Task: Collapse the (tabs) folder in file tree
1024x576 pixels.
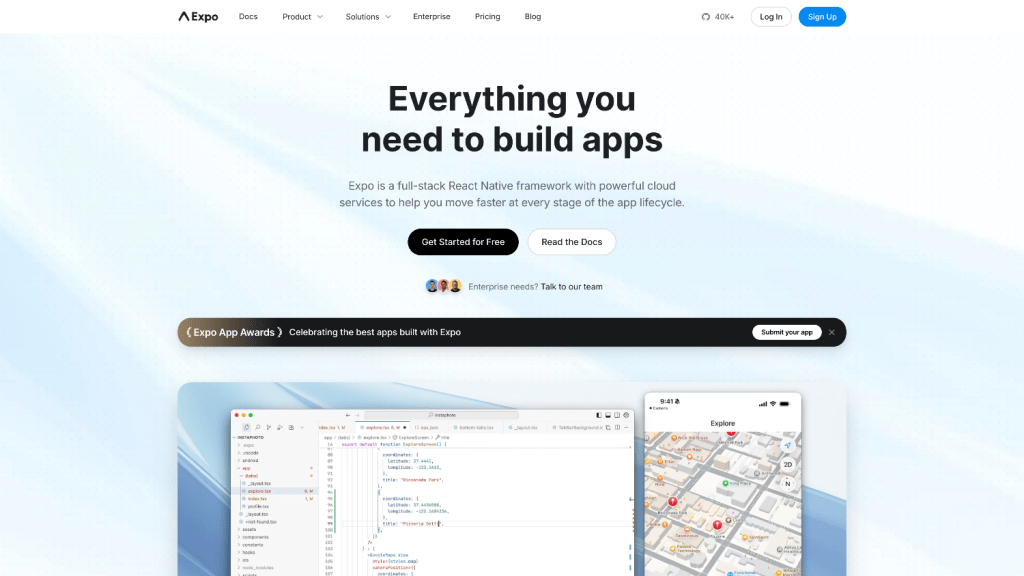Action: tap(251, 476)
